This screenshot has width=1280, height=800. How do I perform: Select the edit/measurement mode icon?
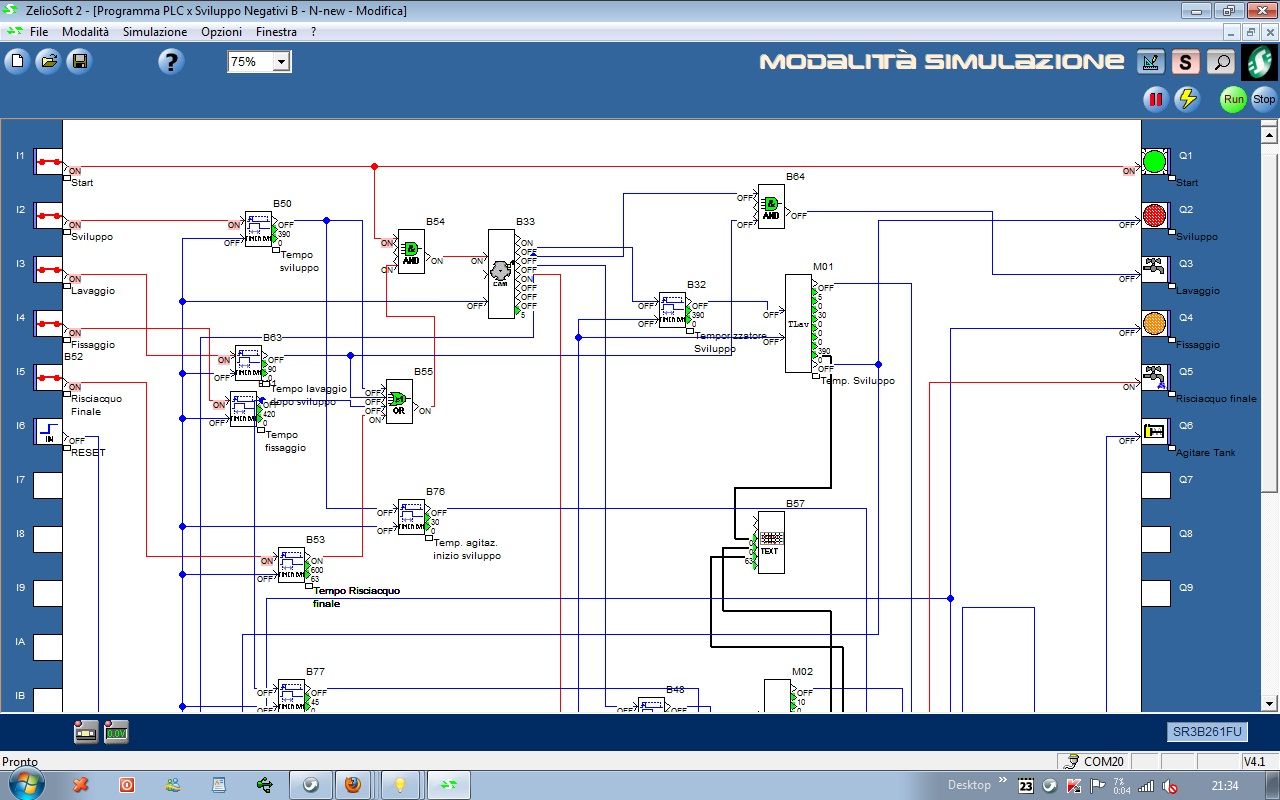1150,61
